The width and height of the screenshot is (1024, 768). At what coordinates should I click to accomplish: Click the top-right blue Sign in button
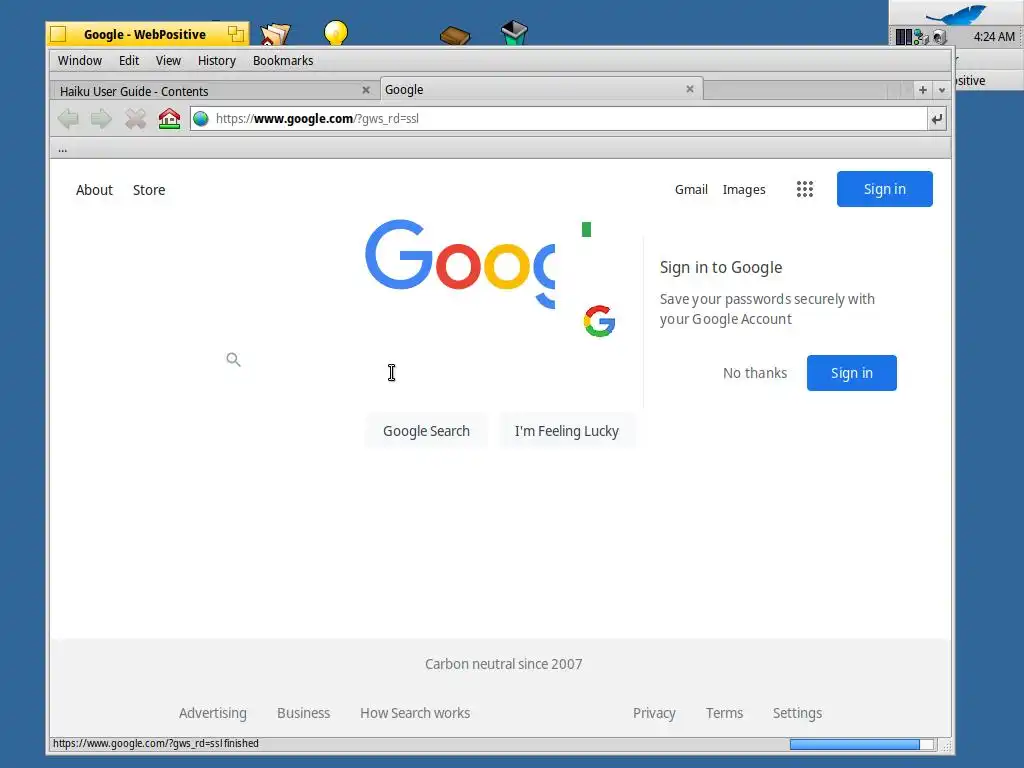pyautogui.click(x=884, y=189)
